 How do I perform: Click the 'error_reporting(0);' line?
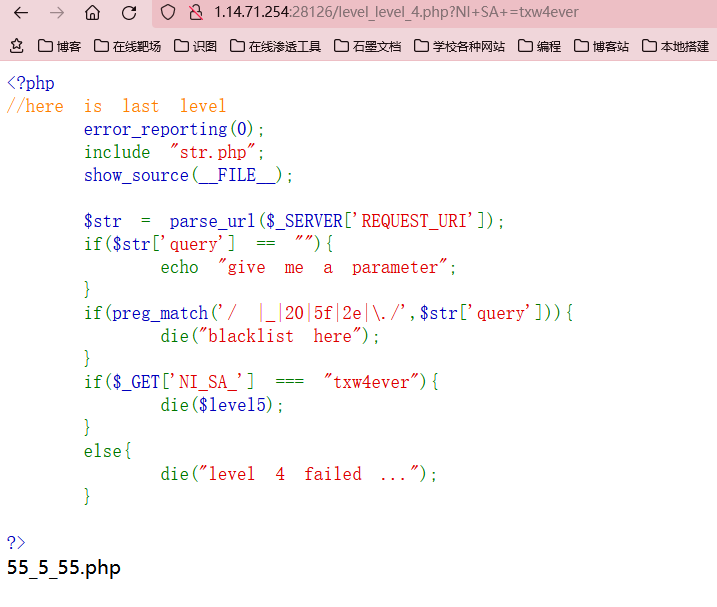(x=174, y=129)
